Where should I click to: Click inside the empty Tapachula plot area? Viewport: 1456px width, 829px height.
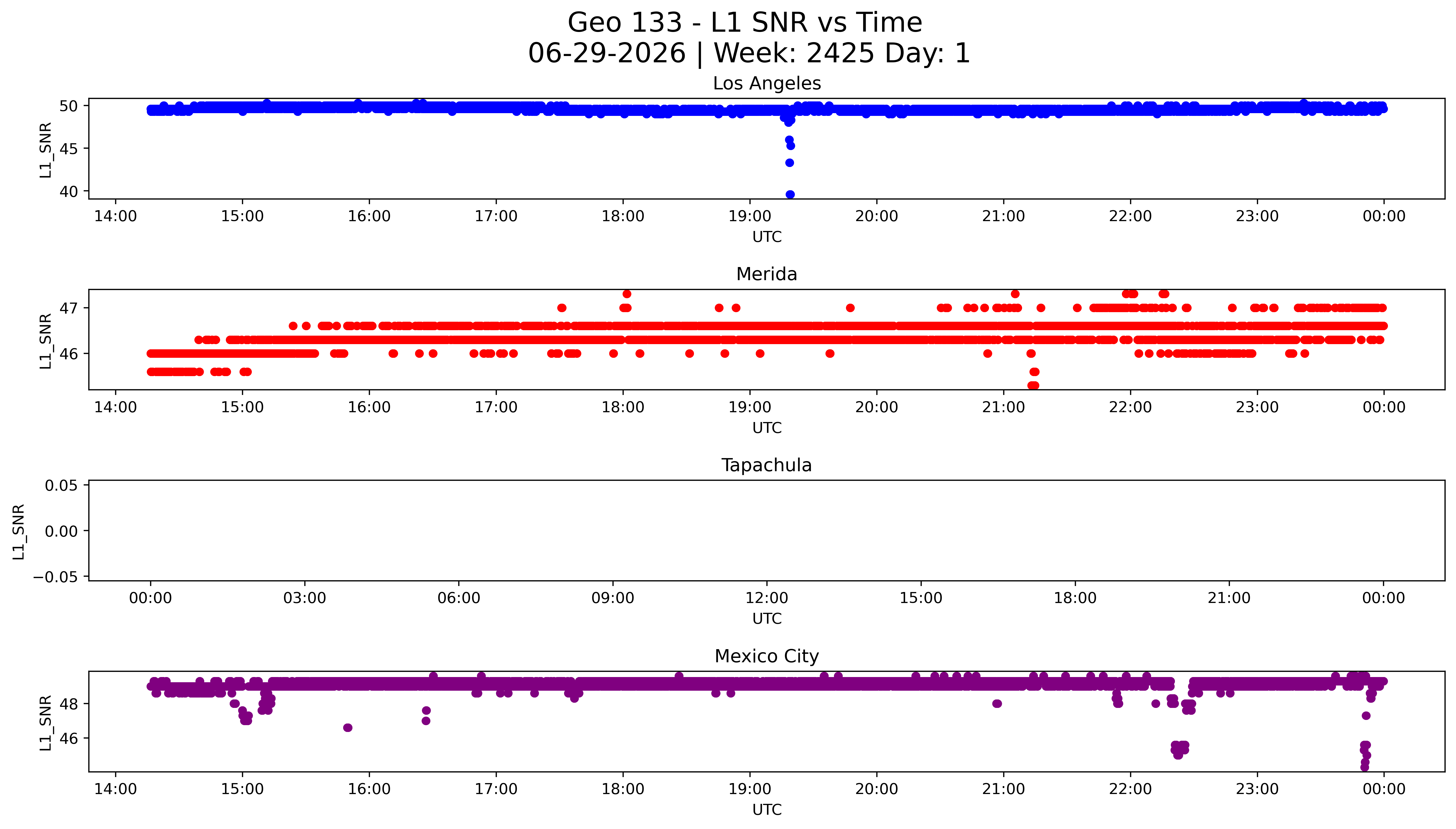coord(766,530)
